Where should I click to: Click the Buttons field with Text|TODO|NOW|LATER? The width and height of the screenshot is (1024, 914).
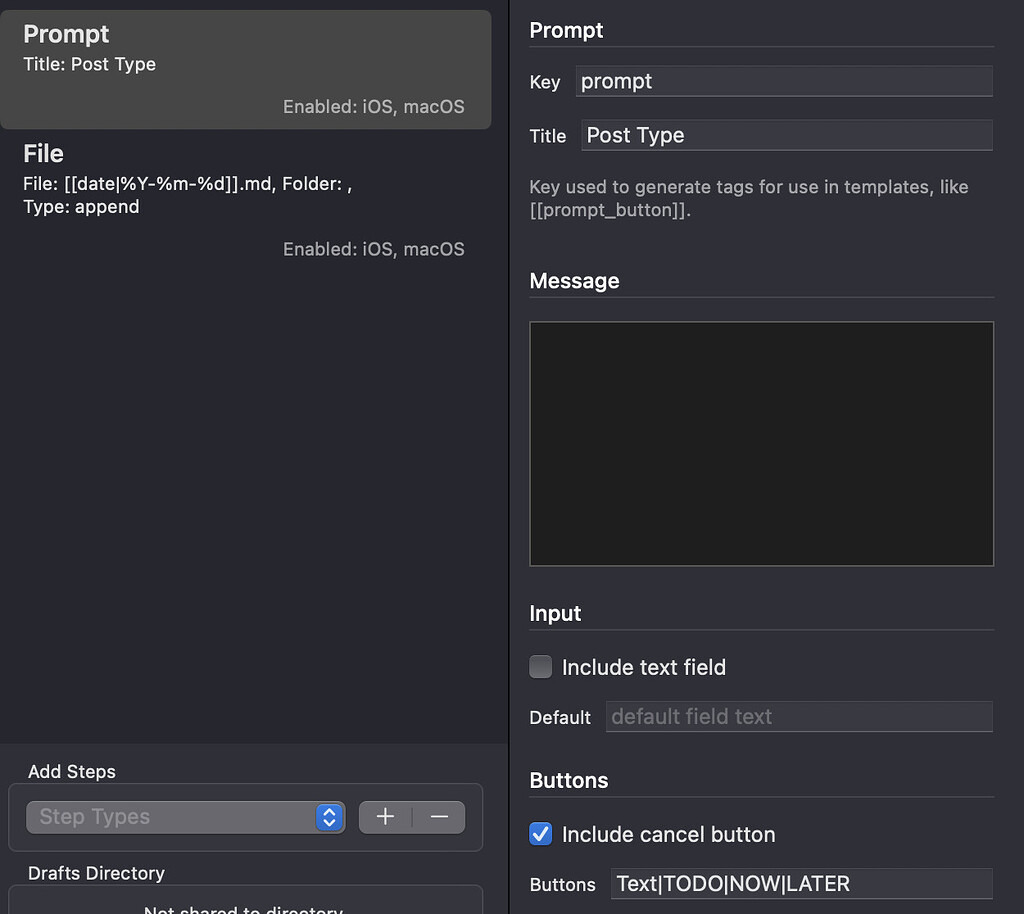pos(802,884)
